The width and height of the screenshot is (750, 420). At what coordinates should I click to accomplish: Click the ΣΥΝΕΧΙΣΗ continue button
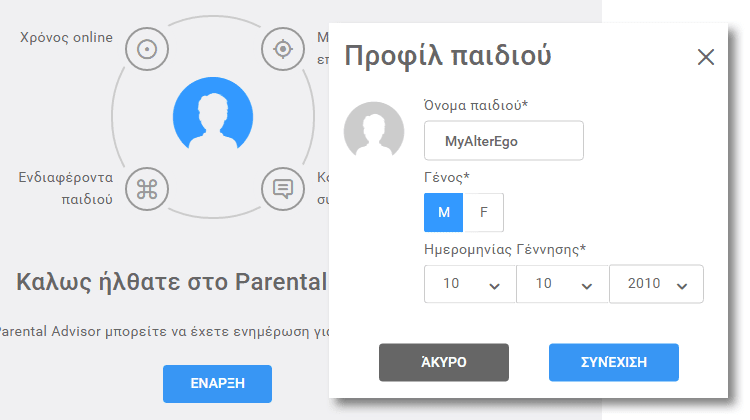(614, 362)
